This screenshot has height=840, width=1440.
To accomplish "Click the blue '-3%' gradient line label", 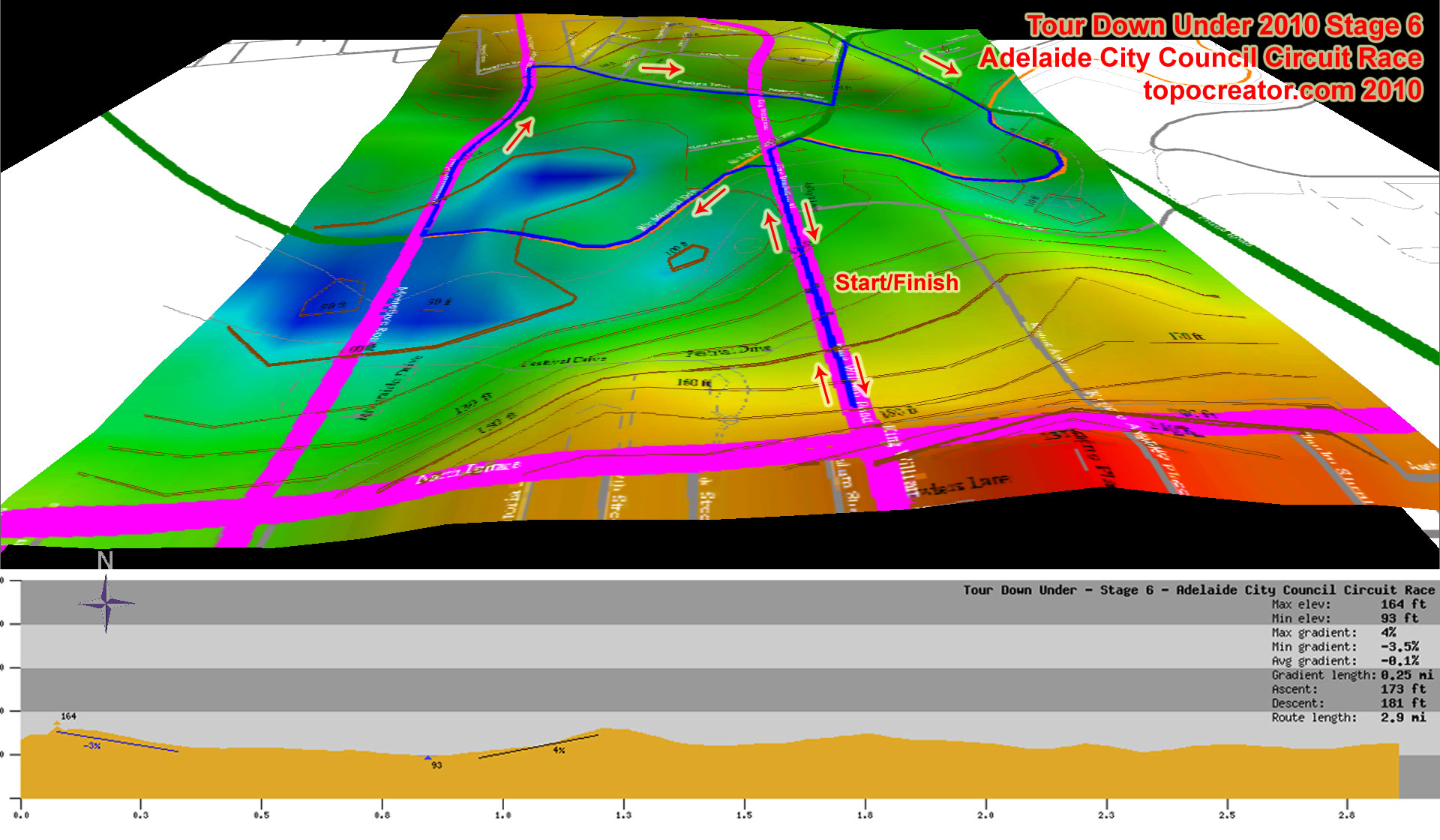I will coord(91,746).
